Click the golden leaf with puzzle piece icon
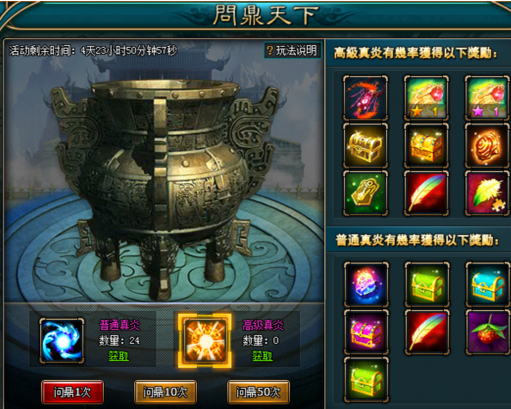Image resolution: width=511 pixels, height=409 pixels. (x=487, y=193)
